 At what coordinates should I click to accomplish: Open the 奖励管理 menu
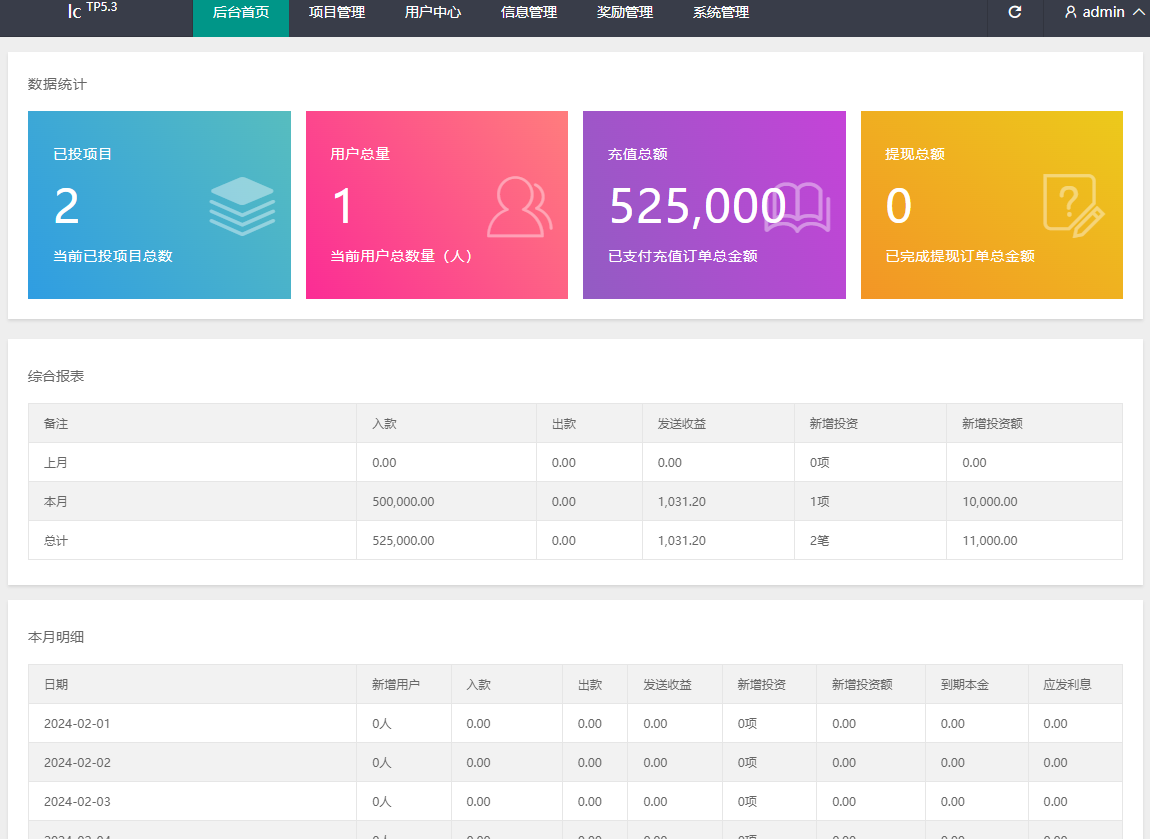(625, 12)
